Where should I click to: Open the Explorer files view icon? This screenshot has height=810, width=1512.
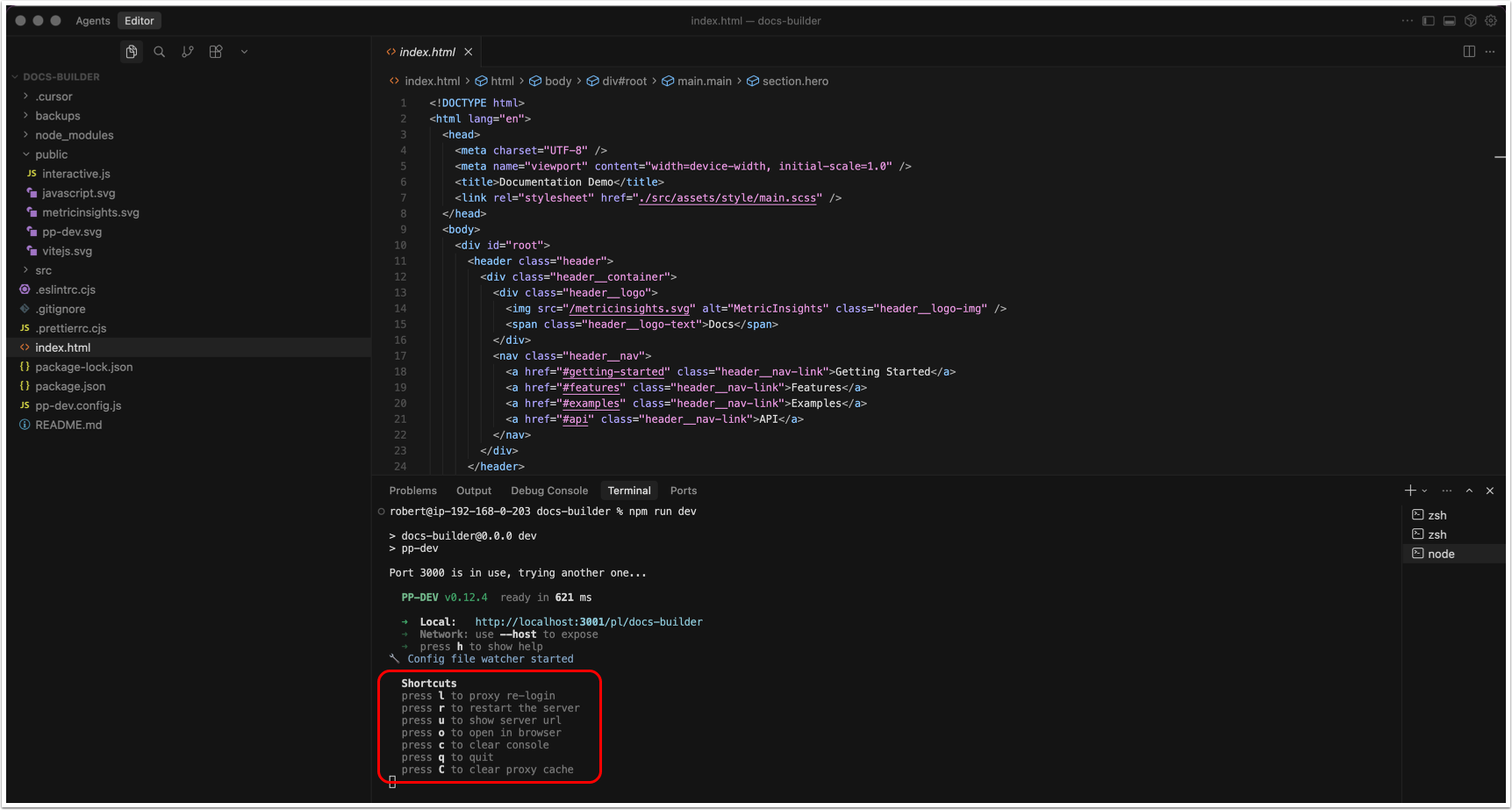132,52
